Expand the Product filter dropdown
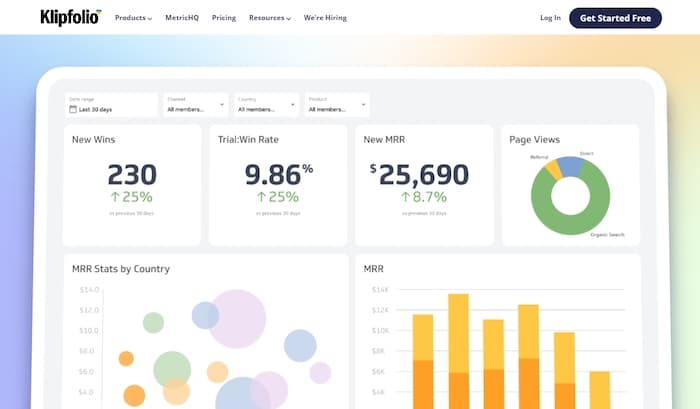 coord(337,105)
